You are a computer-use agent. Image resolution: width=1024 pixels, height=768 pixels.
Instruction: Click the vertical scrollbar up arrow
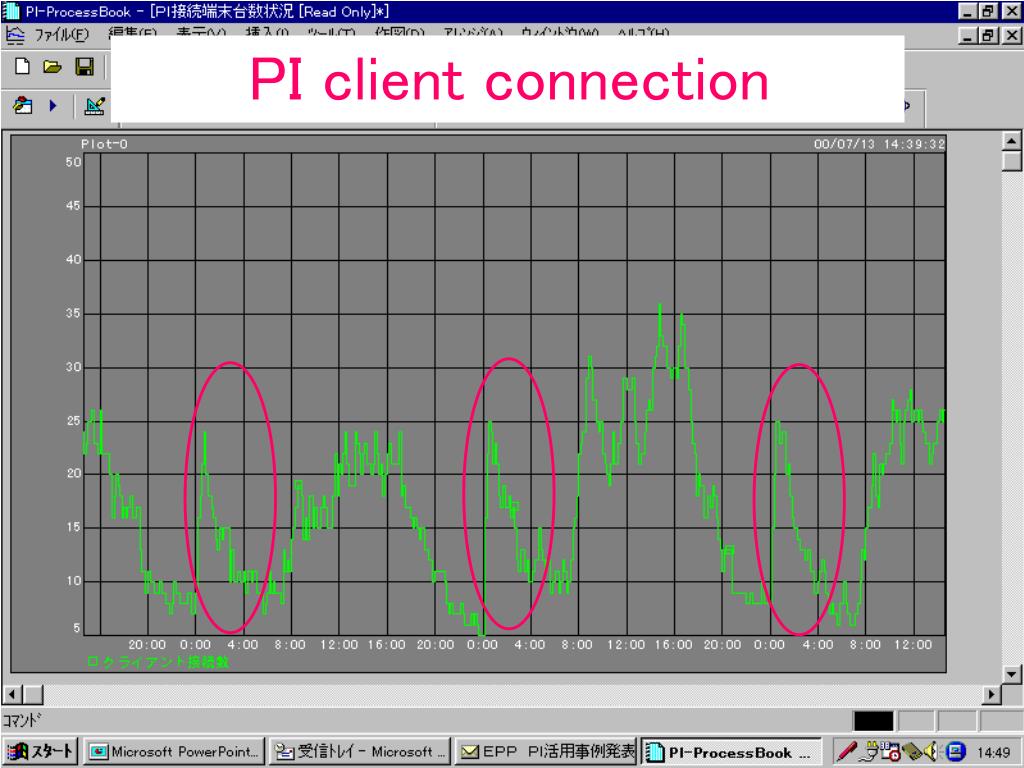point(1012,140)
